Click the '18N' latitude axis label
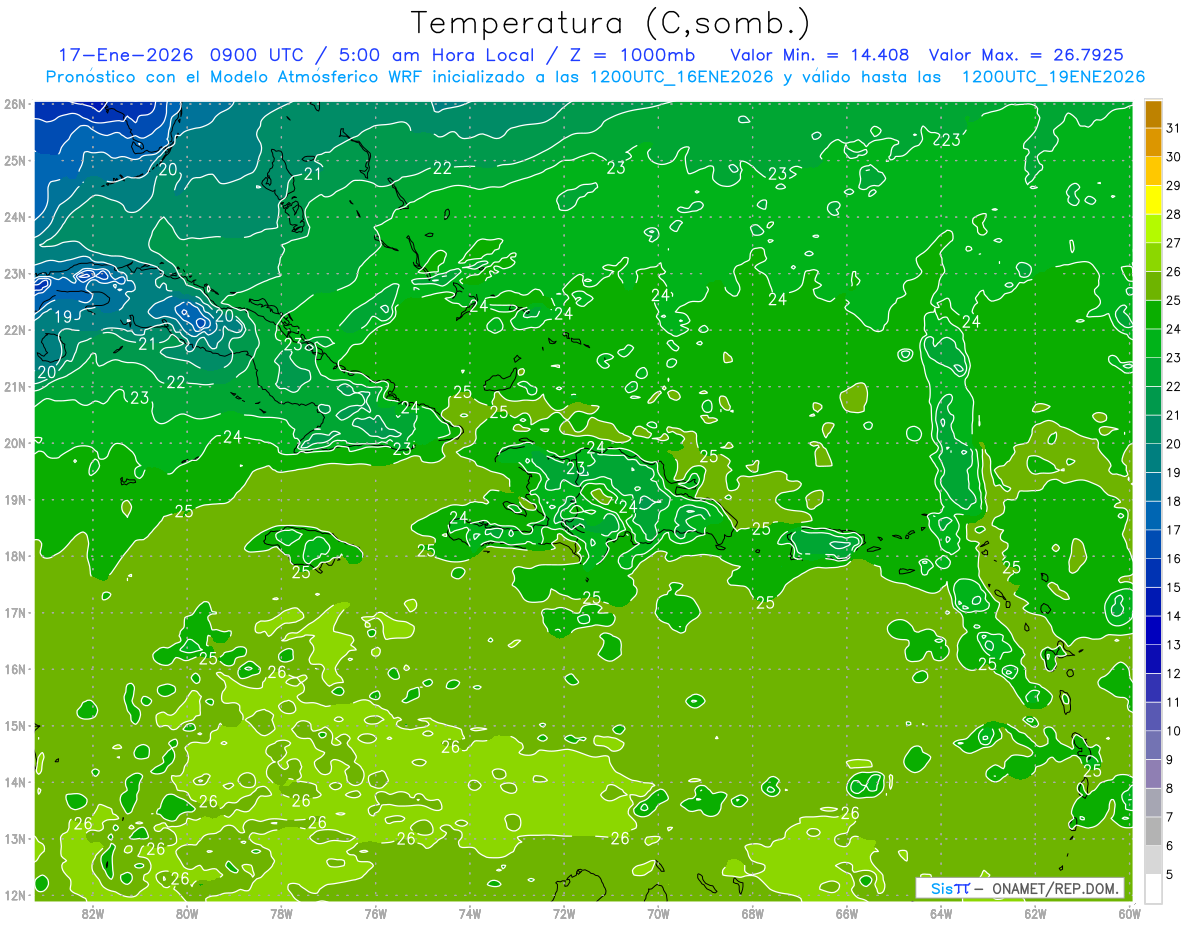The height and width of the screenshot is (927, 1200). (x=14, y=556)
